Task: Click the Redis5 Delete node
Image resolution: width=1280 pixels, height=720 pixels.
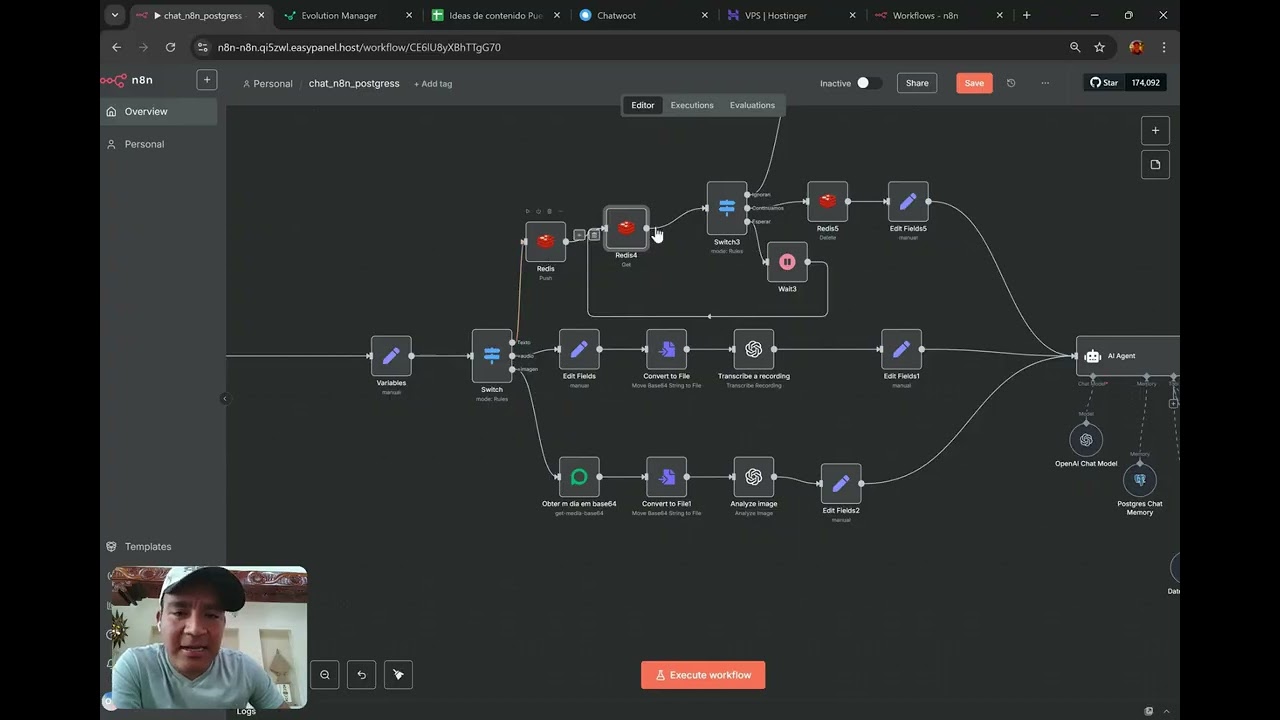Action: 827,201
